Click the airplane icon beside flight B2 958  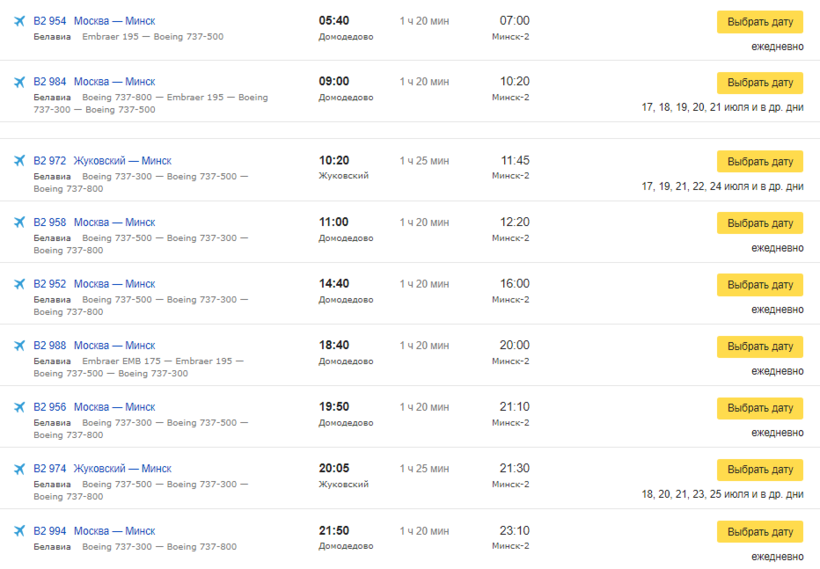point(19,222)
